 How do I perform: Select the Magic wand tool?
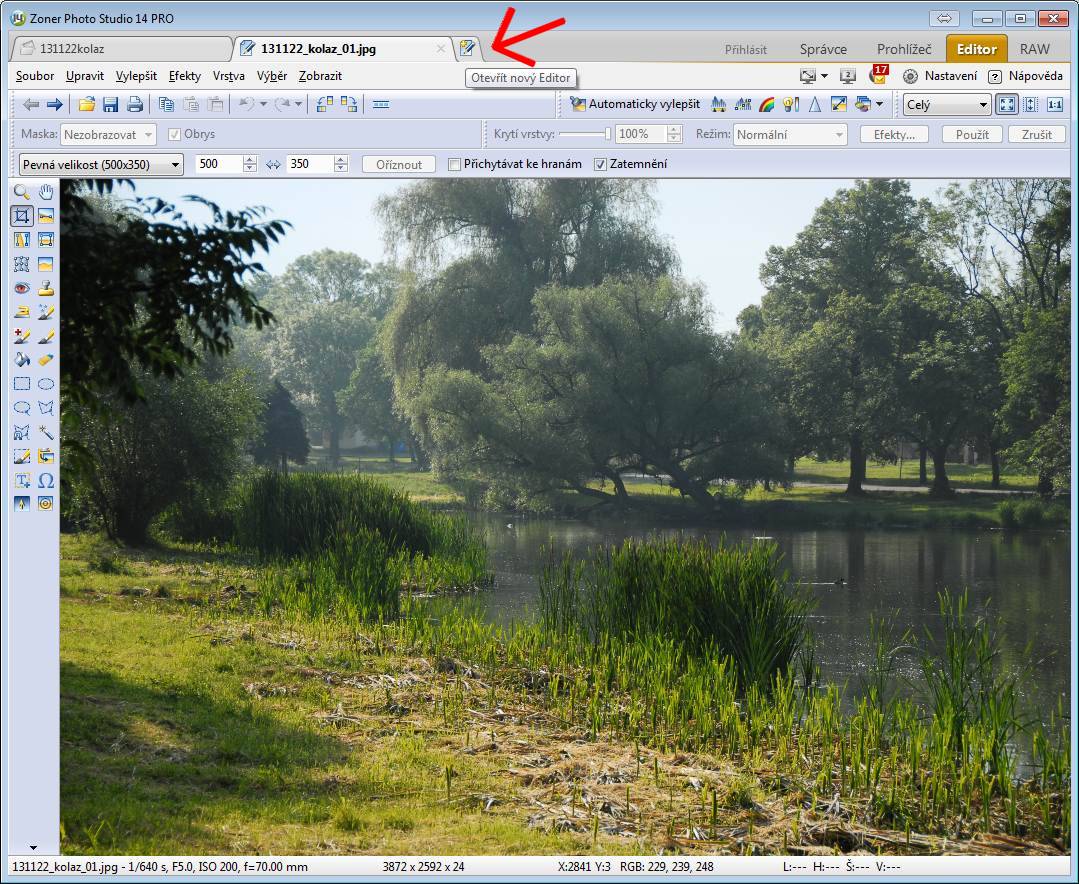(46, 432)
